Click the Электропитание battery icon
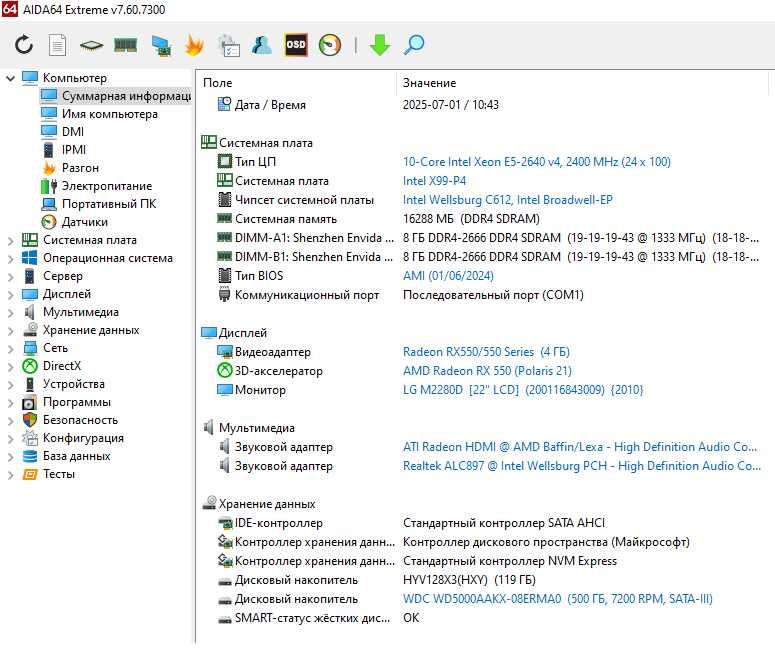Image resolution: width=775 pixels, height=648 pixels. [48, 186]
